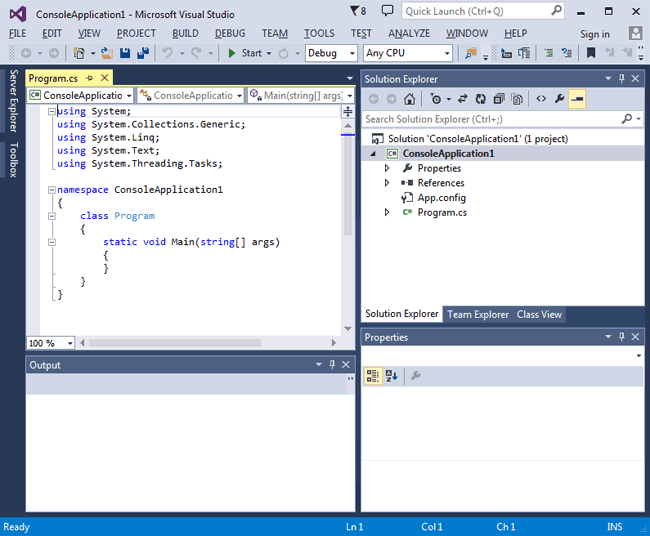Expand the Program.cs tree node

[x=387, y=212]
